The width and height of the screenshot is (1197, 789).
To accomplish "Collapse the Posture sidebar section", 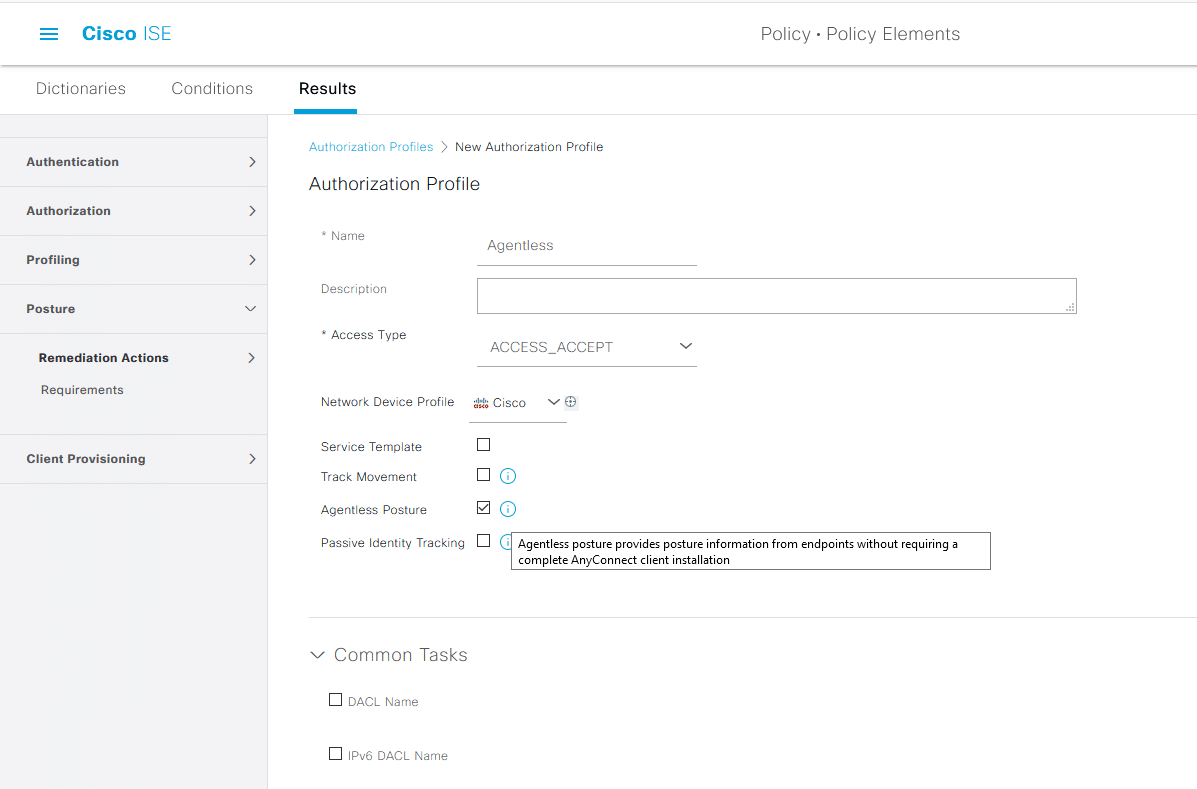I will (134, 309).
